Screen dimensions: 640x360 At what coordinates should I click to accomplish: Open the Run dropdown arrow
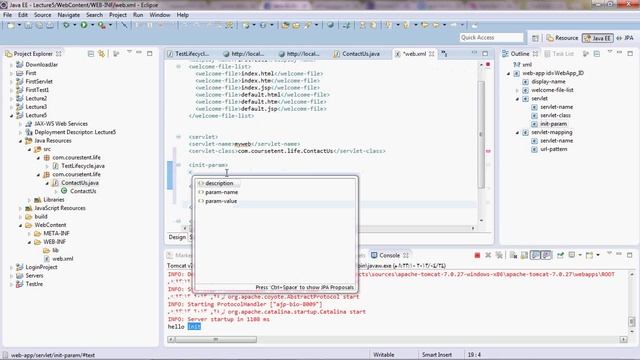point(92,25)
